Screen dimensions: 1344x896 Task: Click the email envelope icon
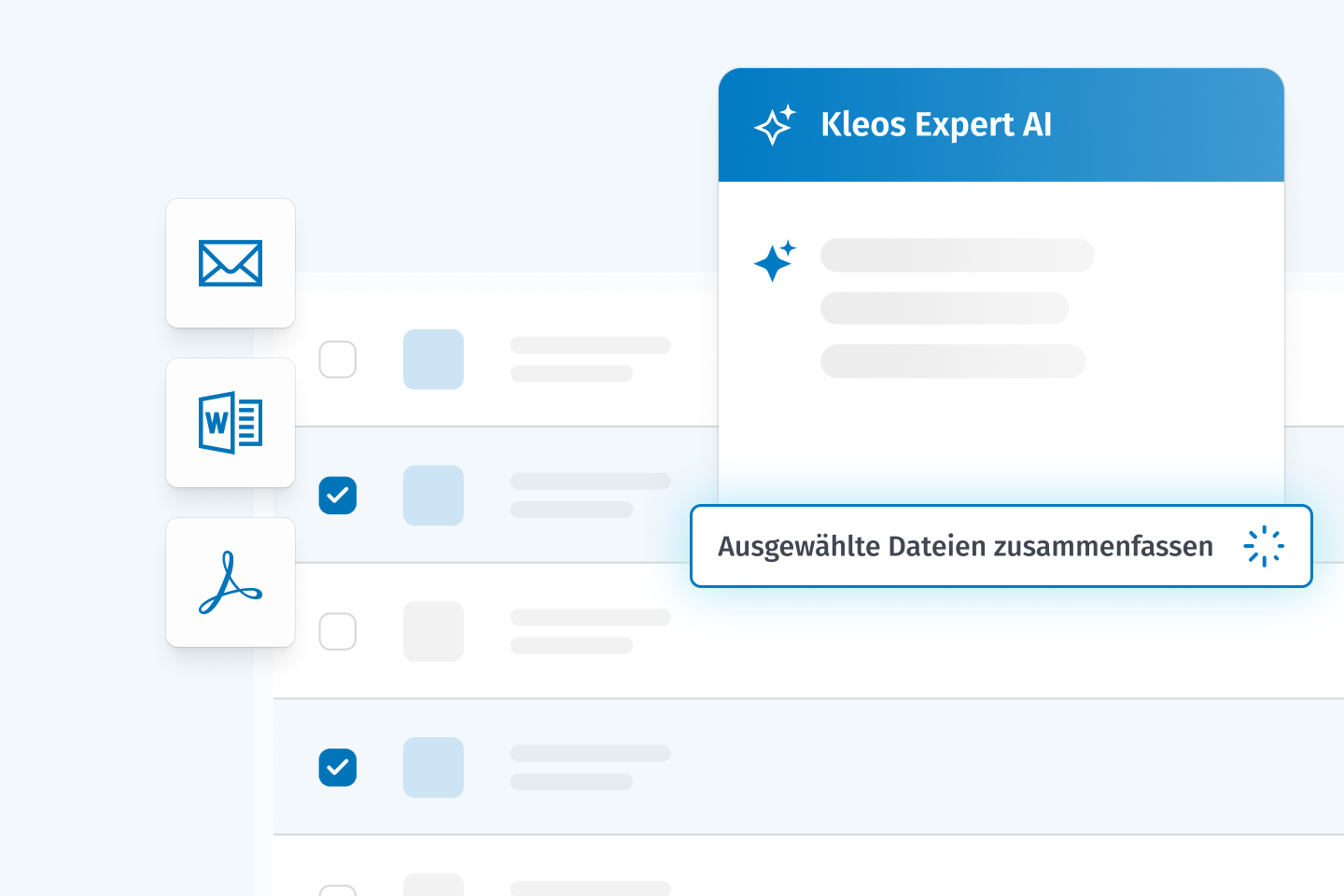coord(231,263)
